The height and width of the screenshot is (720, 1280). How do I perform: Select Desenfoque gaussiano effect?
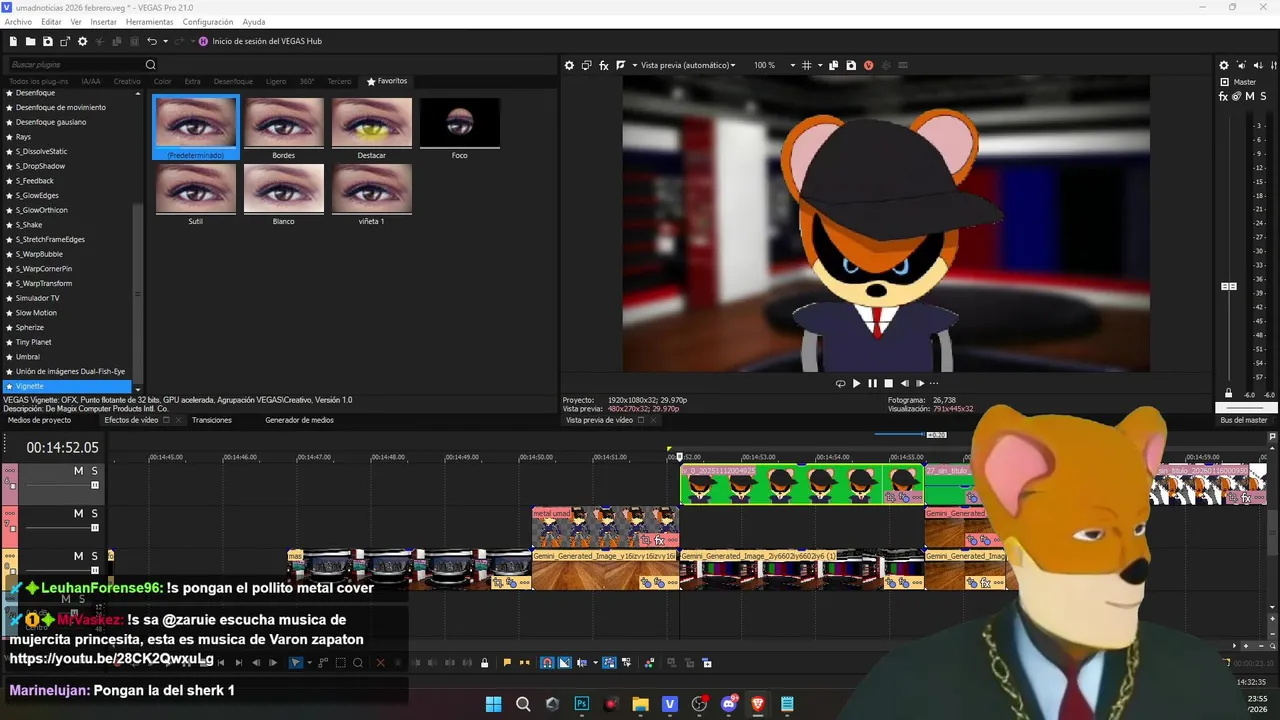coord(51,122)
